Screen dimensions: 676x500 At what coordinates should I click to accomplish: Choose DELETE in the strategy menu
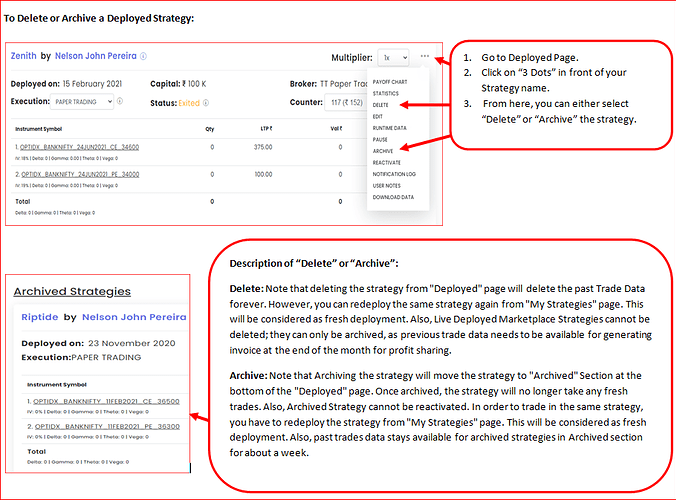tap(380, 105)
